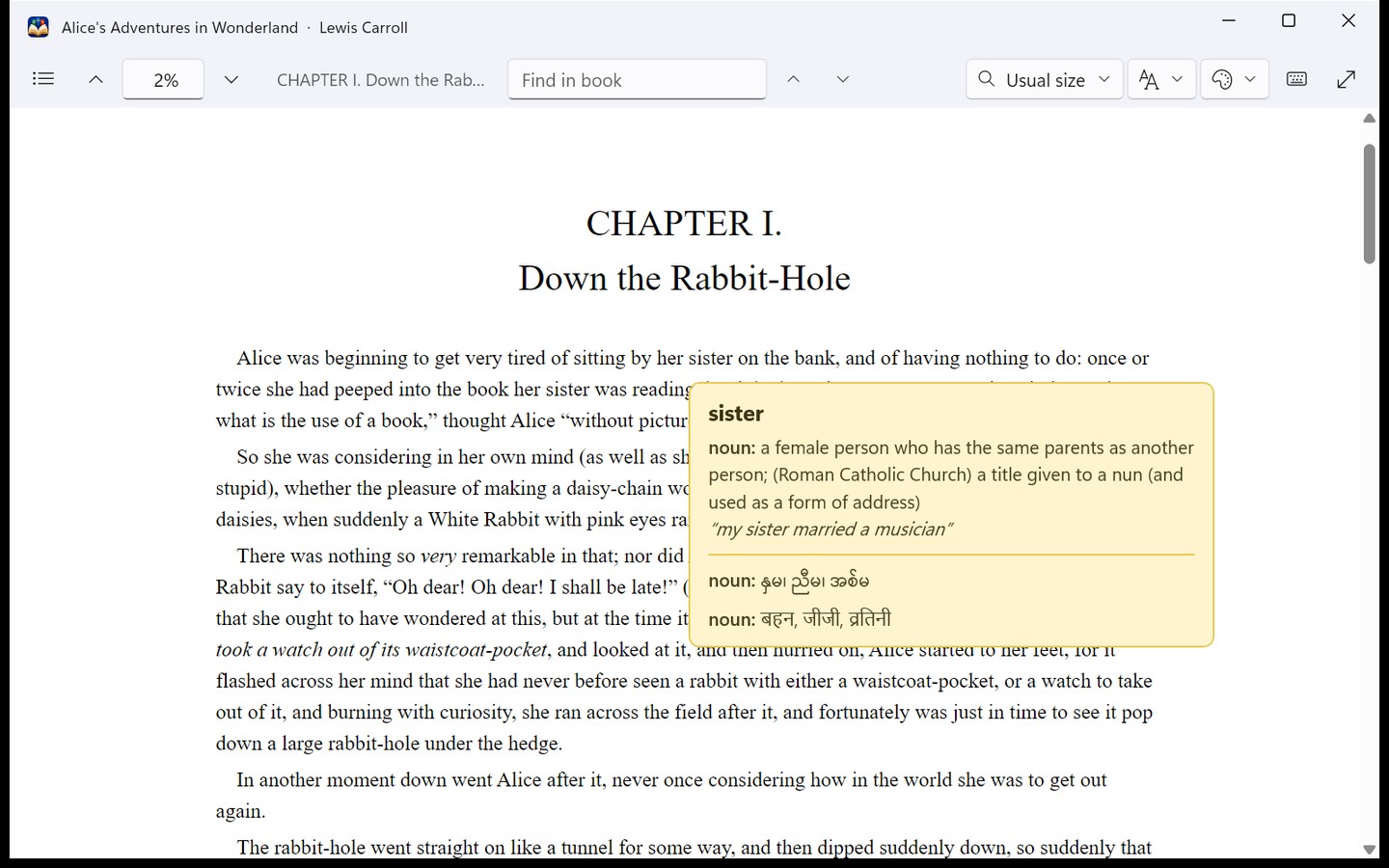Click the example "my sister married a musician"
The width and height of the screenshot is (1389, 868).
[831, 529]
